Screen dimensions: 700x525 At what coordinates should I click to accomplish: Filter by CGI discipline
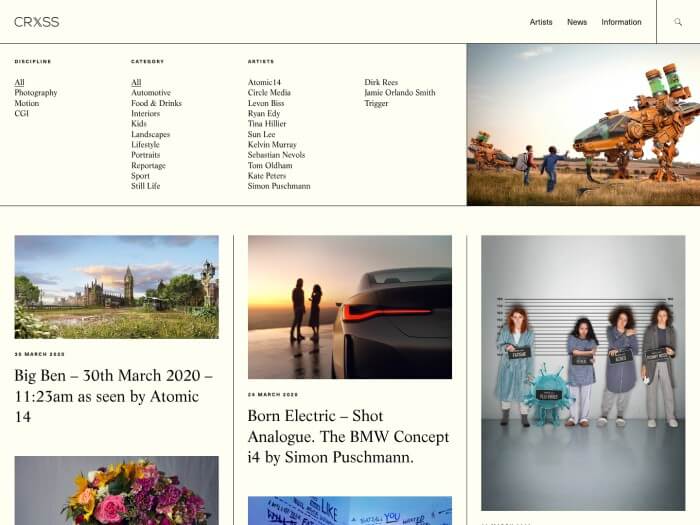pos(21,113)
